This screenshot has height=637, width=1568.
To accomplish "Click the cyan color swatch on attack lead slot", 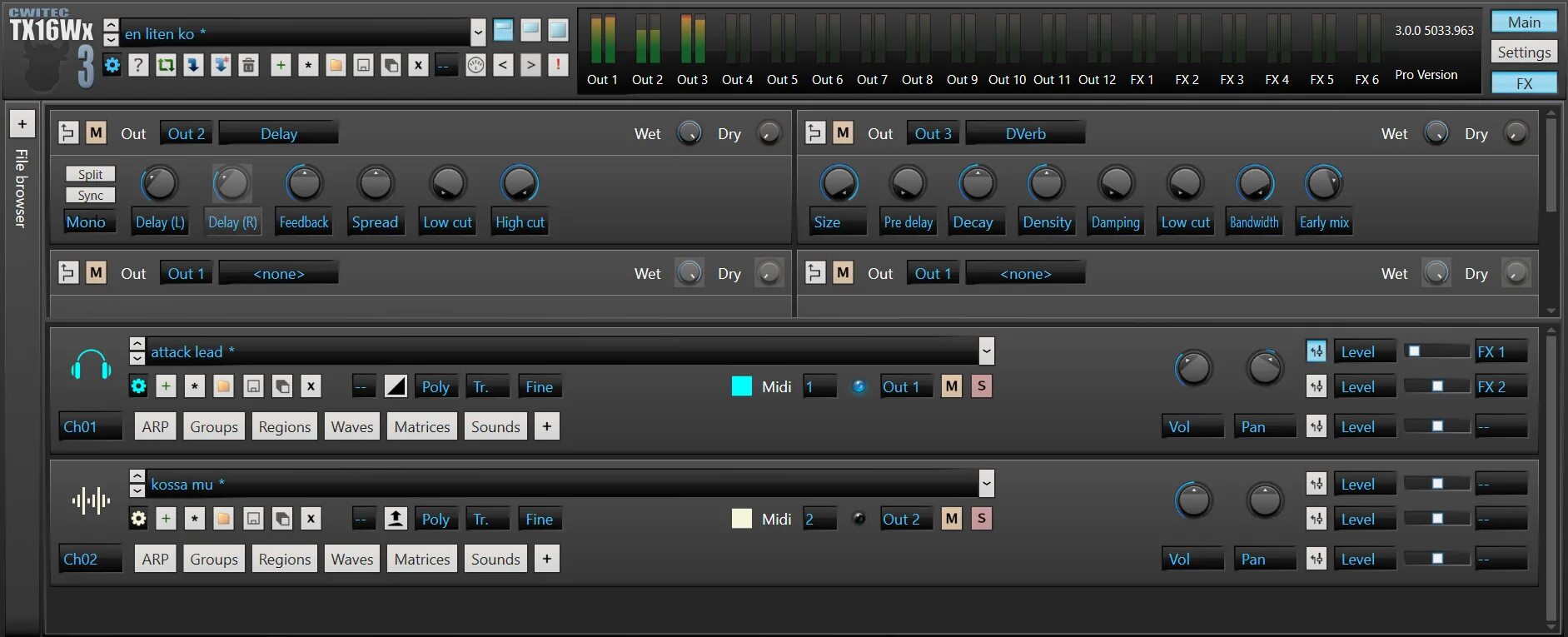I will (x=741, y=386).
